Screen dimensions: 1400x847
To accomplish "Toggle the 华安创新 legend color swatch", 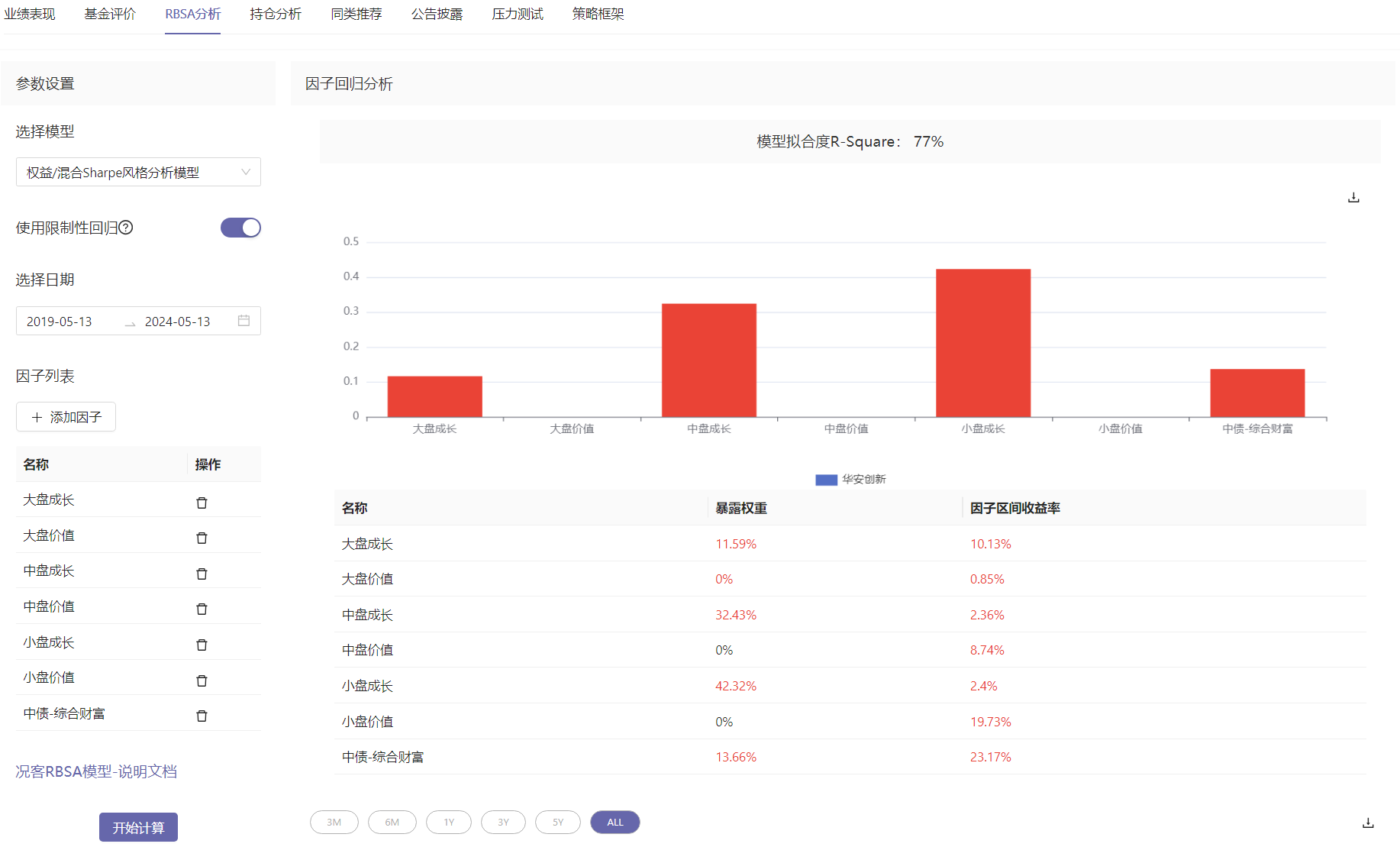I will pyautogui.click(x=826, y=480).
